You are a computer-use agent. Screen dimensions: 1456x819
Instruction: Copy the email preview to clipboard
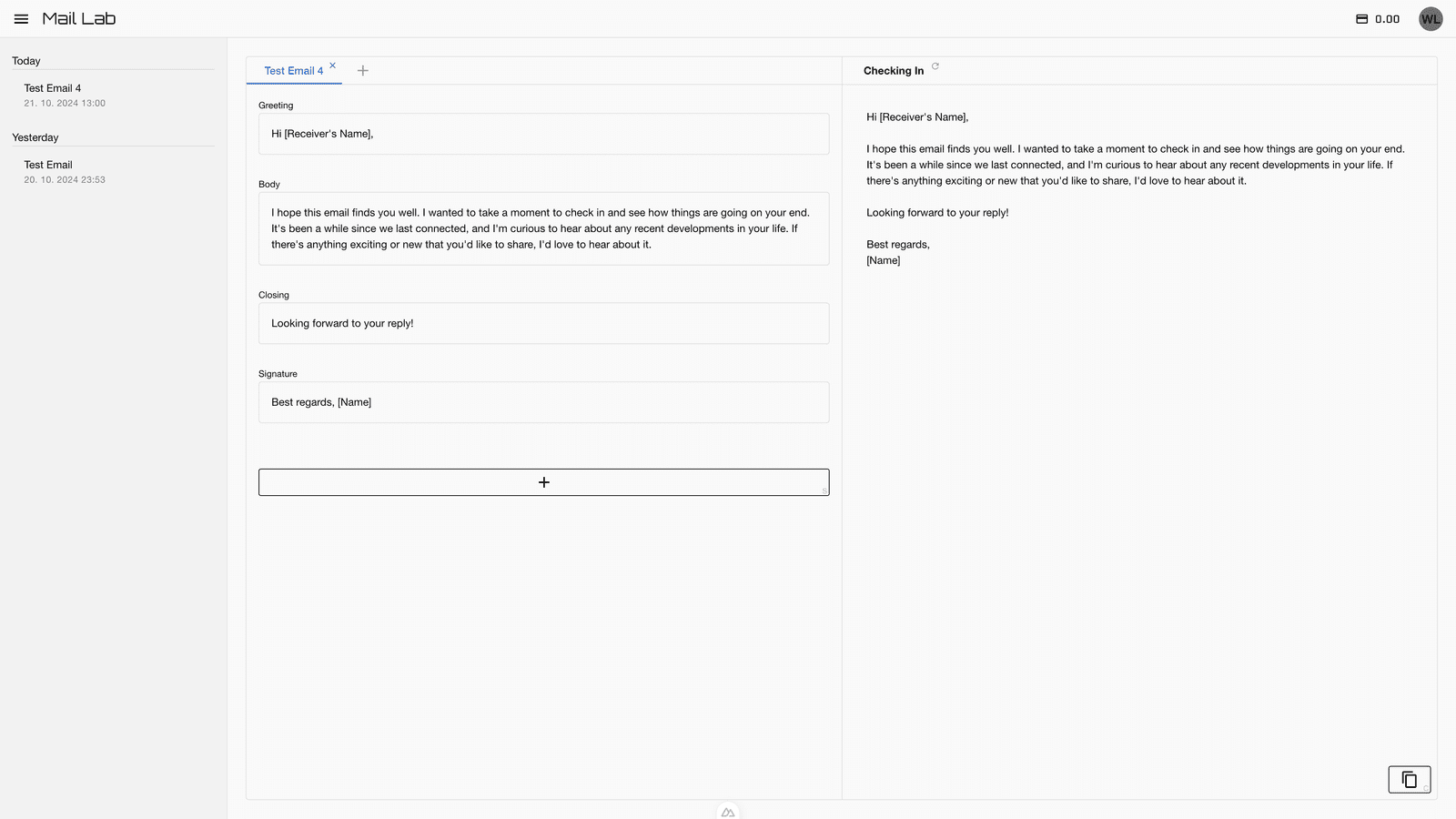click(x=1409, y=780)
